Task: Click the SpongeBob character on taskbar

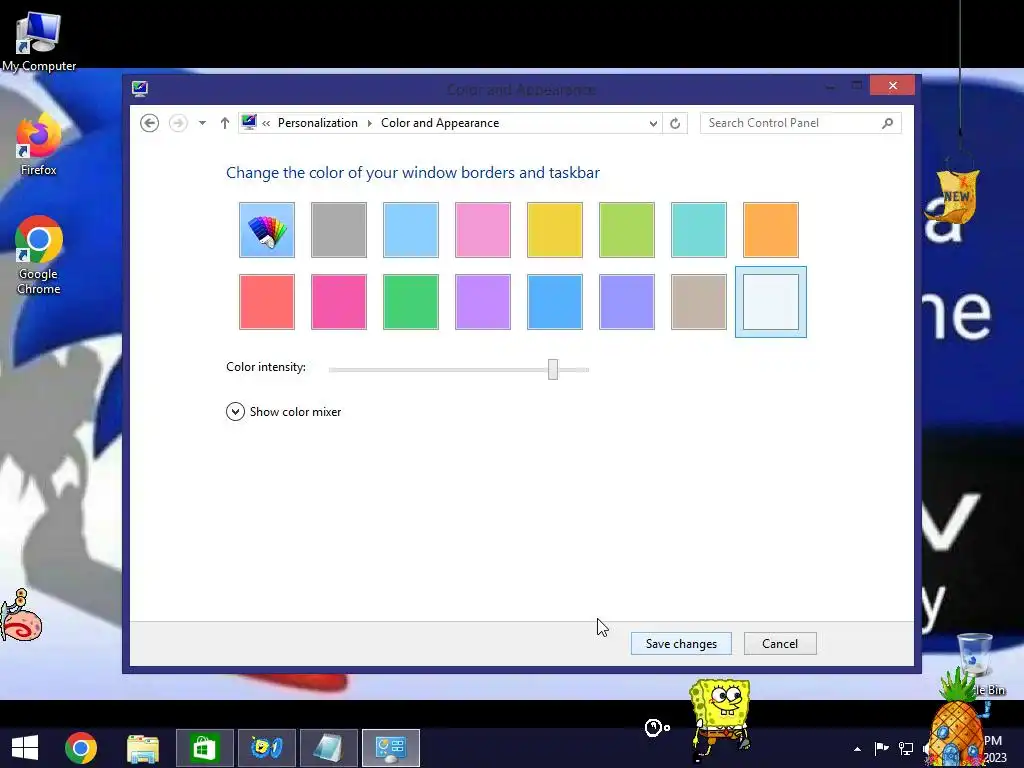Action: coord(720,719)
